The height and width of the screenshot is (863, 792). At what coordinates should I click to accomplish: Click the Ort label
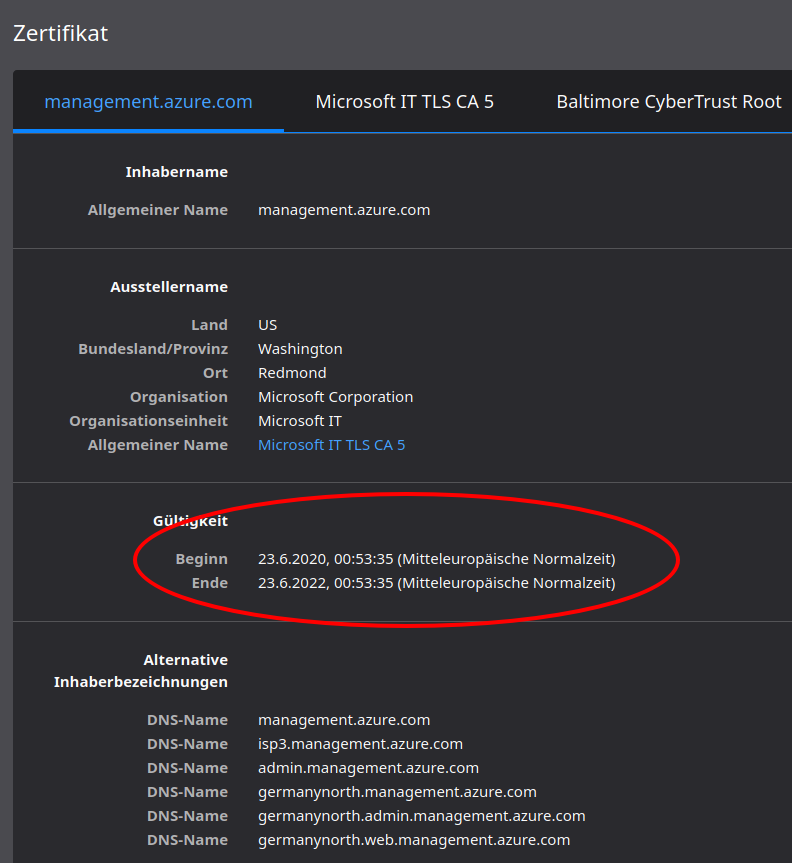[215, 373]
